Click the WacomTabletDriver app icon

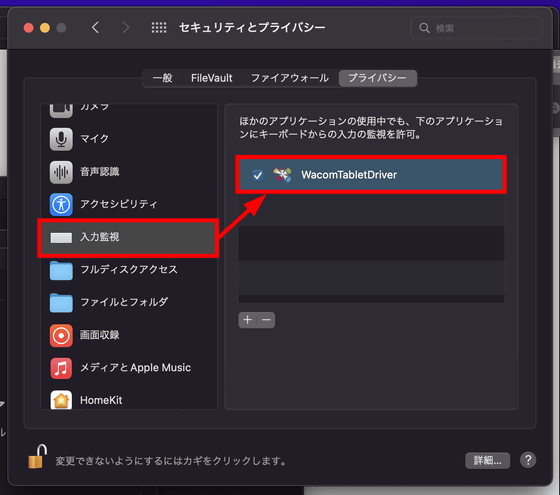pyautogui.click(x=282, y=175)
